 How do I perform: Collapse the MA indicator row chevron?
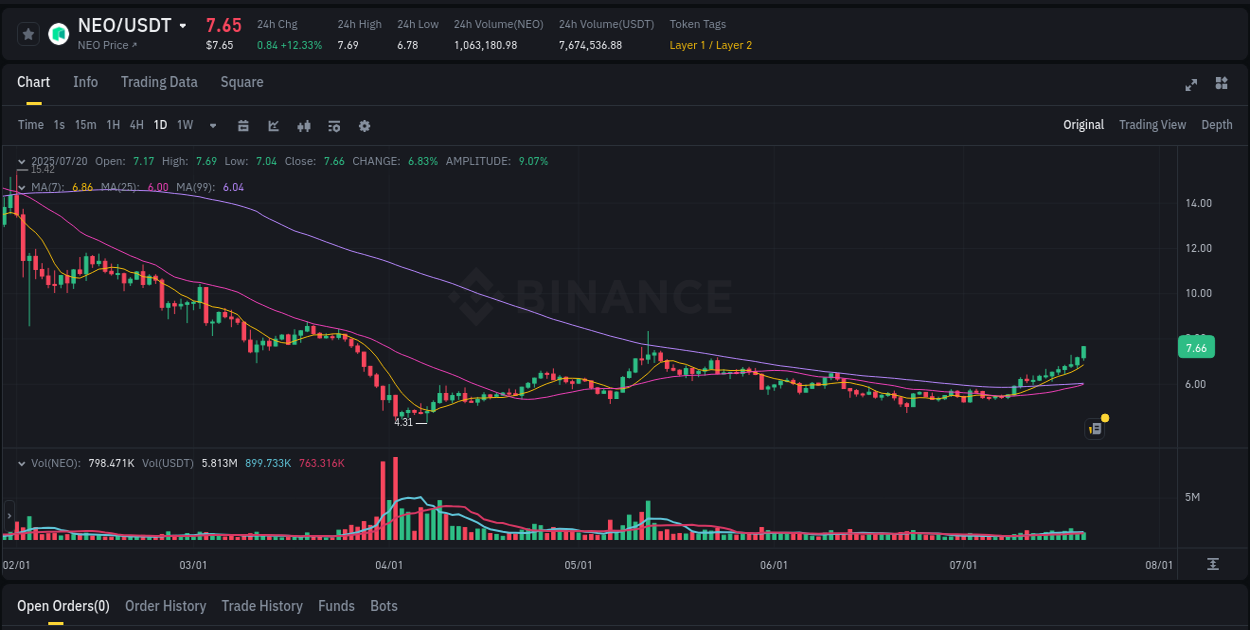(x=22, y=187)
